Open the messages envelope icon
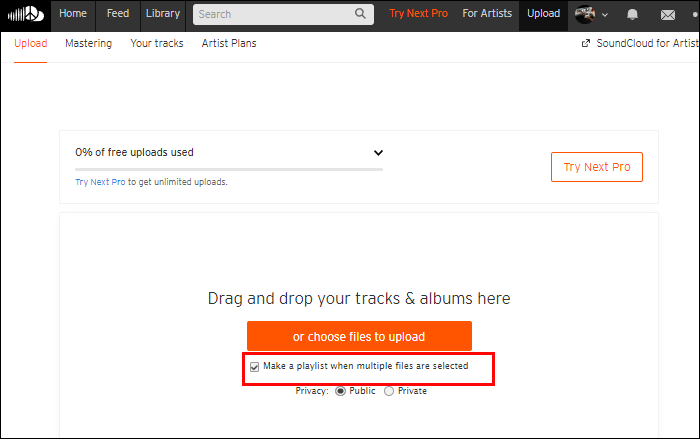Screen dimensions: 700x439 (667, 15)
